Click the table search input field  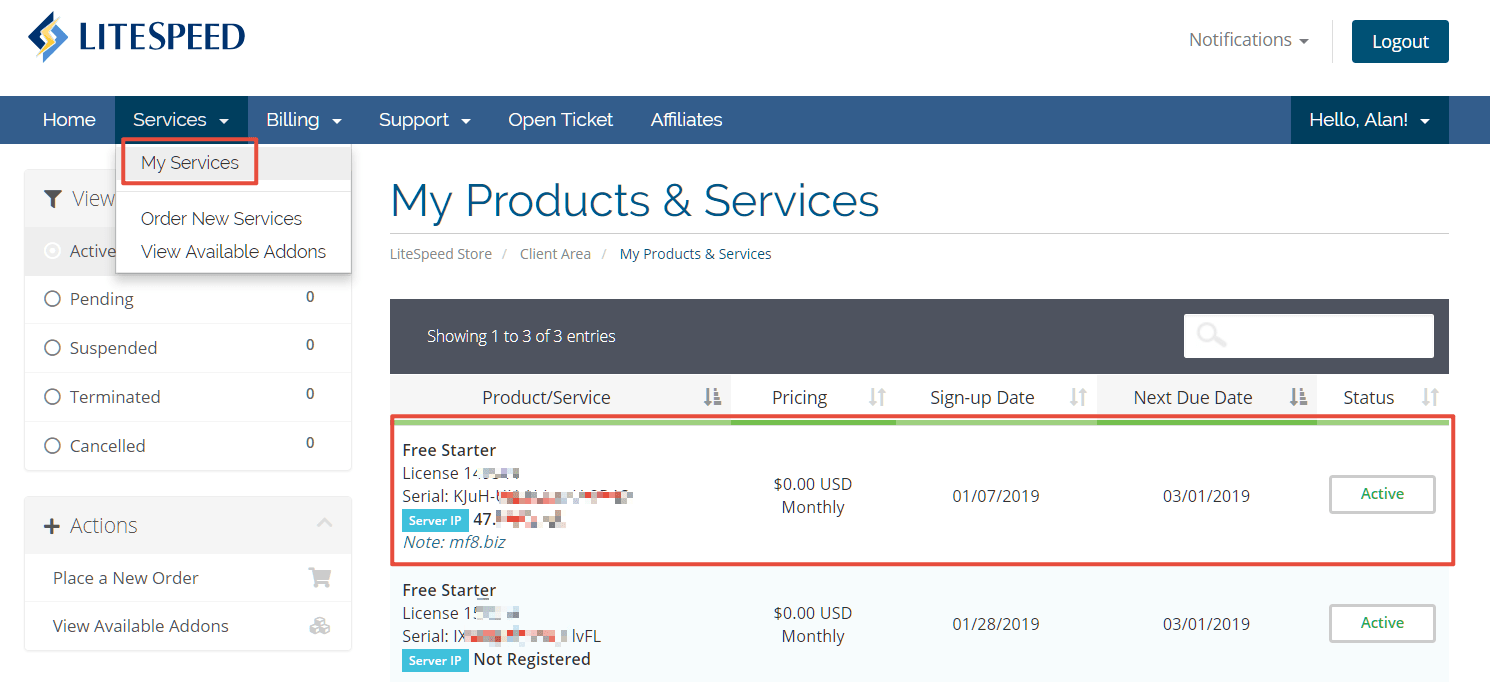click(x=1309, y=336)
